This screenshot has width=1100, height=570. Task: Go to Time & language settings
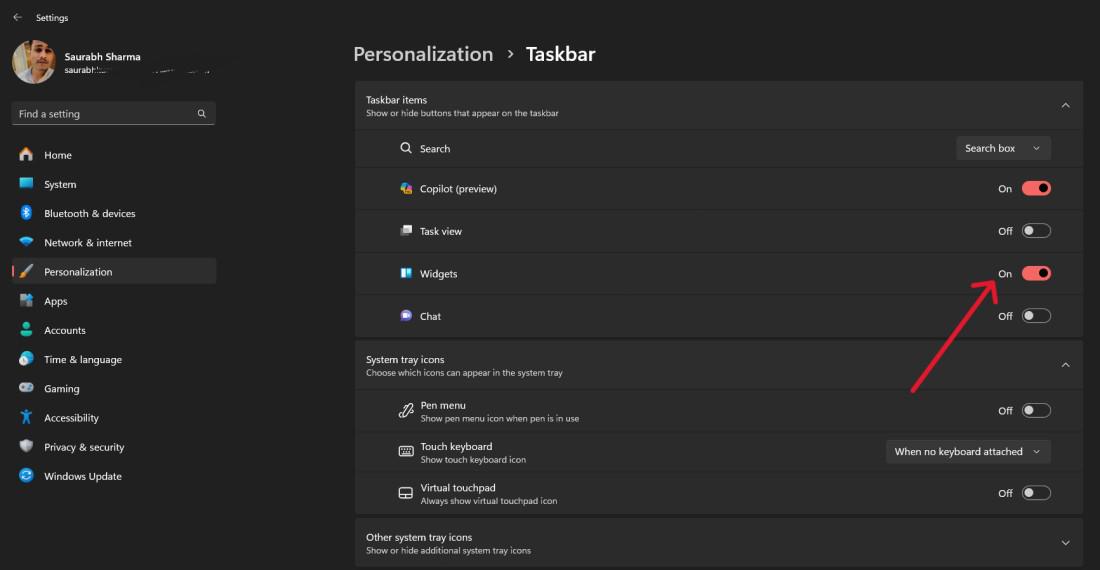tap(82, 360)
